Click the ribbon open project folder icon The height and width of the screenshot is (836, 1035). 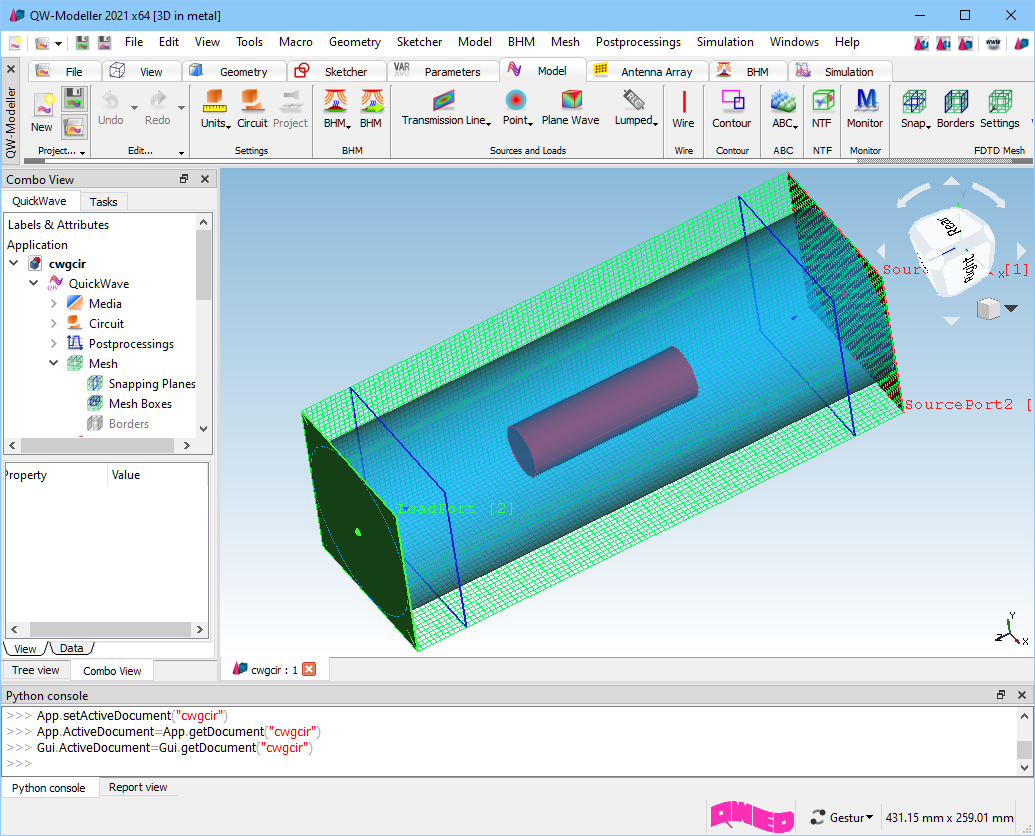pyautogui.click(x=74, y=126)
